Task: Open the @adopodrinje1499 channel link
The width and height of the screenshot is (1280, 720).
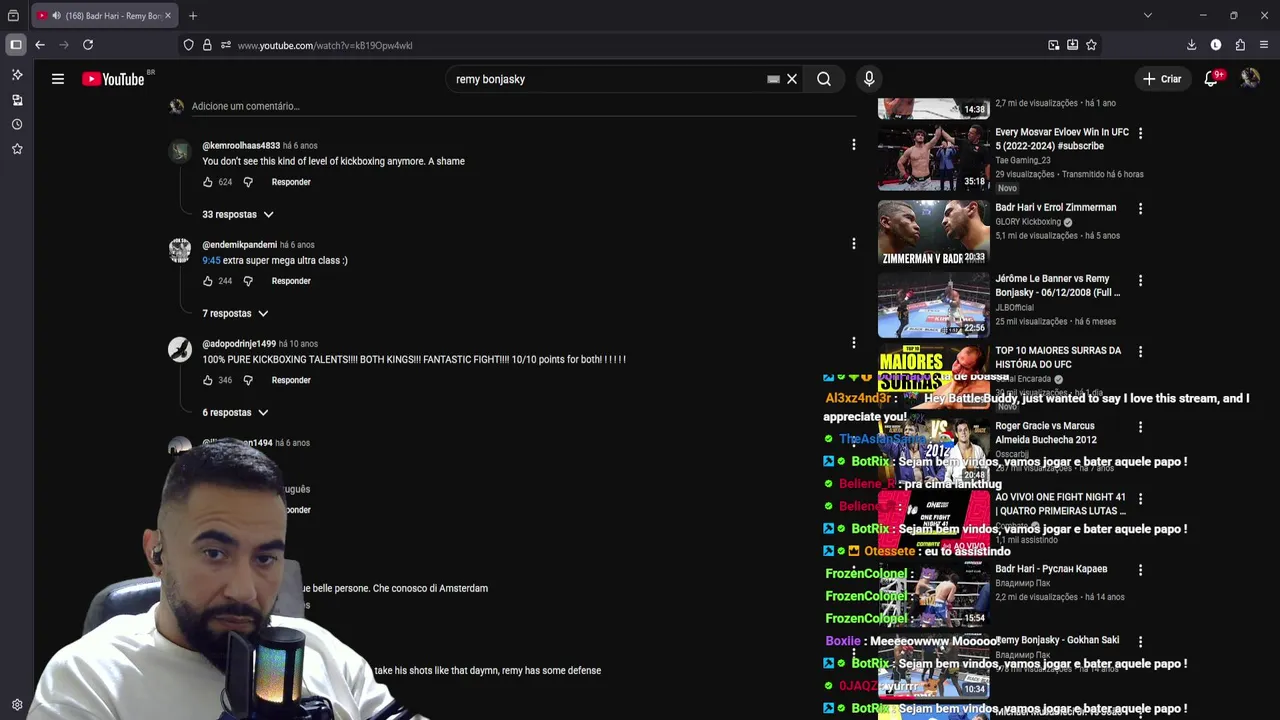Action: [239, 344]
